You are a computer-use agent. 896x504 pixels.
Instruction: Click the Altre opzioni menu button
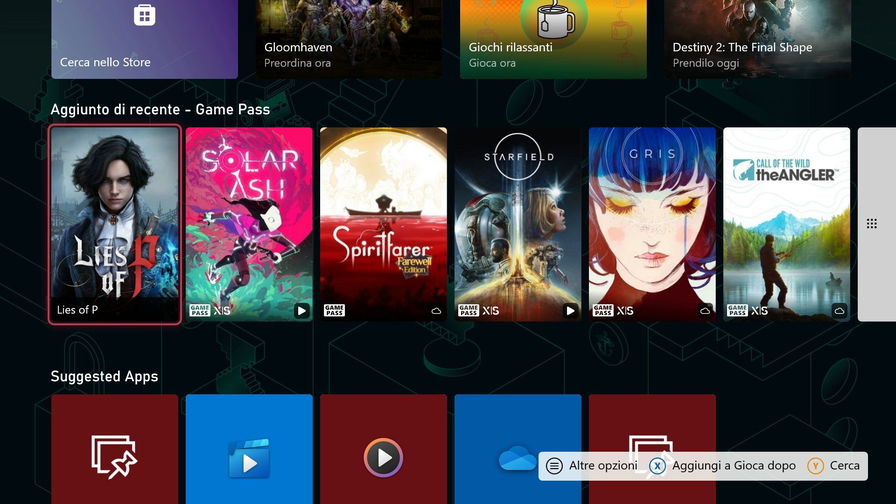[591, 466]
